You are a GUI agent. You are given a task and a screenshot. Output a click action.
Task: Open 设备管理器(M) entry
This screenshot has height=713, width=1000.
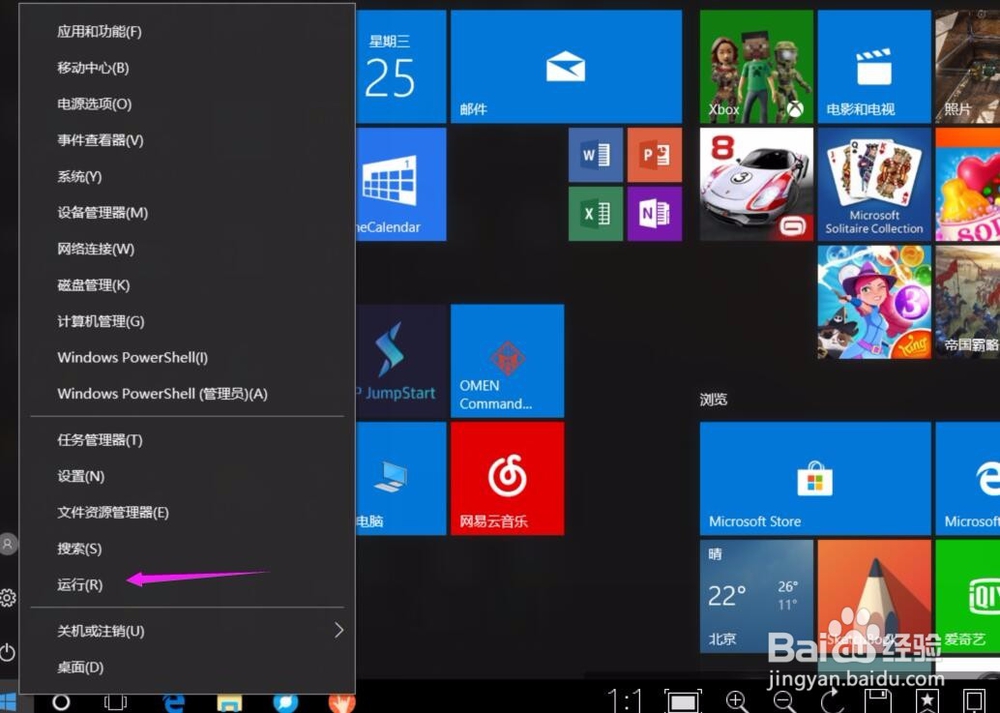point(187,212)
